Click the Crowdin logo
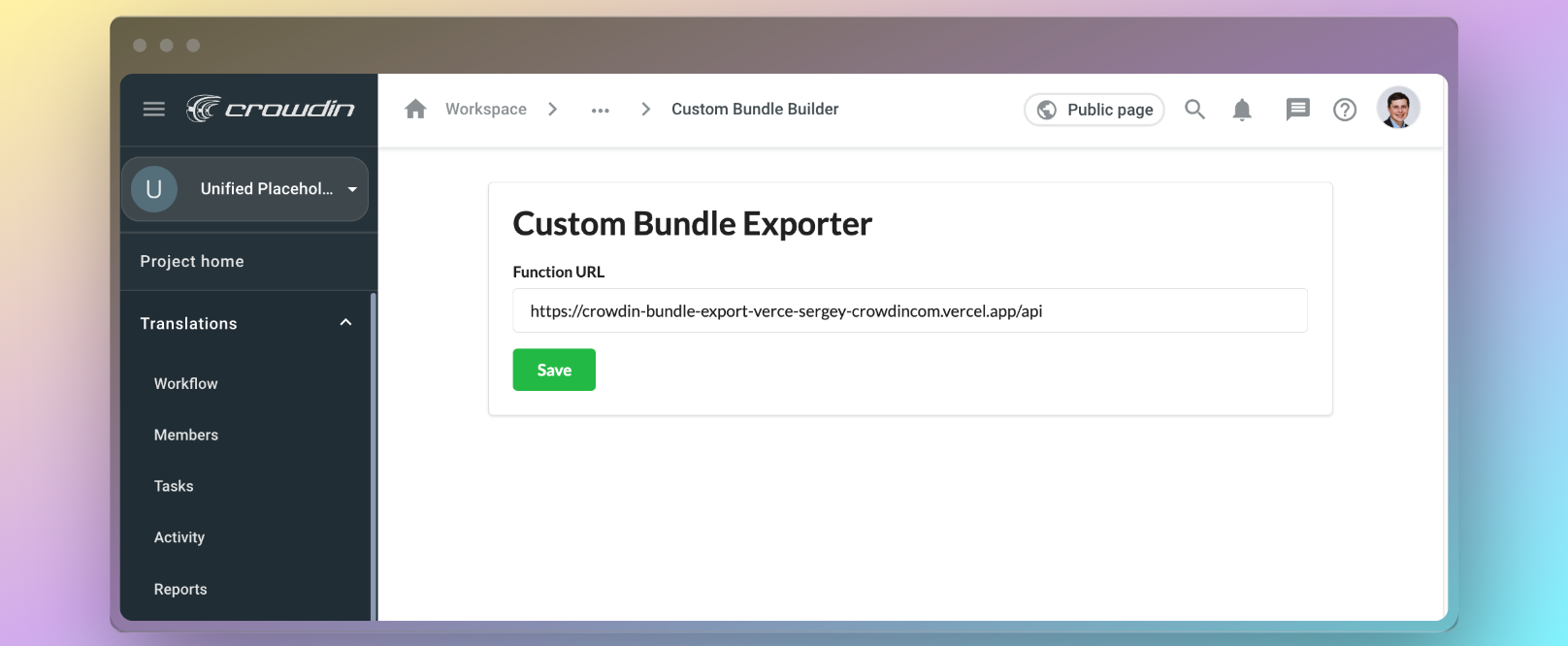Image resolution: width=1568 pixels, height=646 pixels. click(271, 109)
